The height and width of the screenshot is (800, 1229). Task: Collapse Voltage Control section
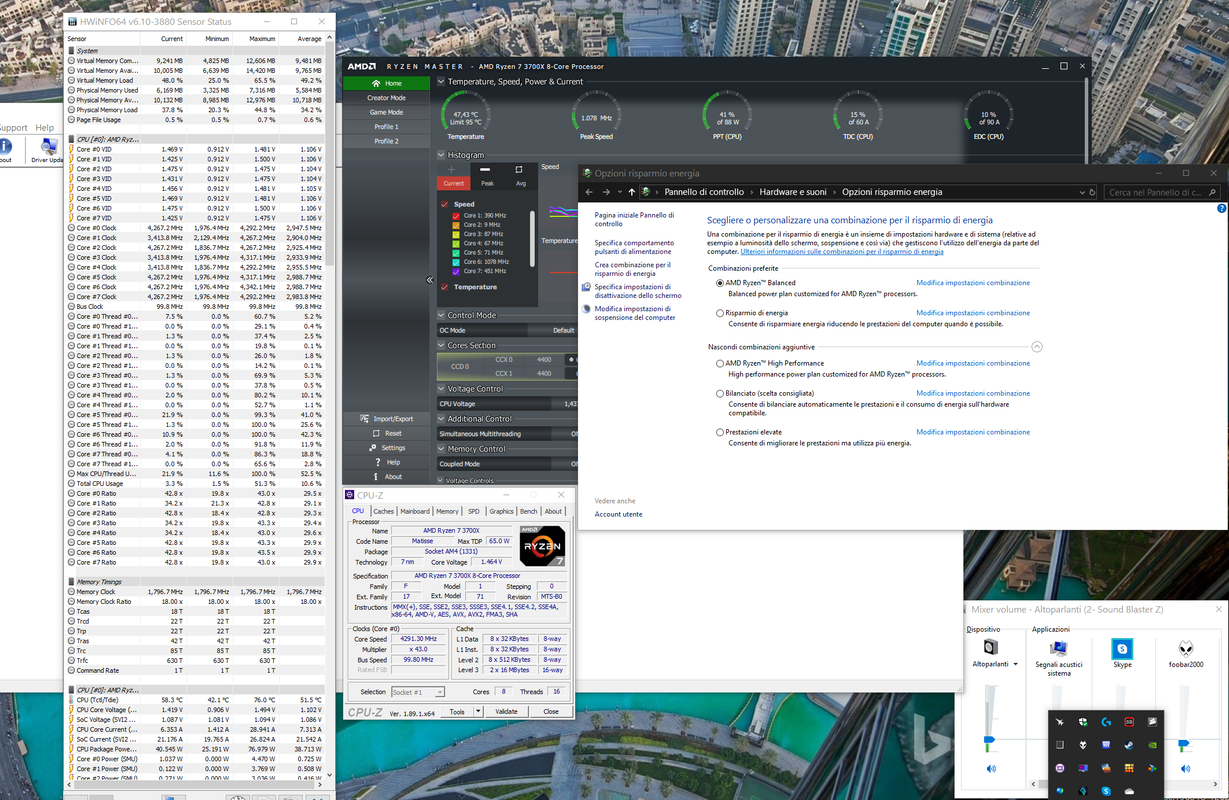[x=442, y=389]
